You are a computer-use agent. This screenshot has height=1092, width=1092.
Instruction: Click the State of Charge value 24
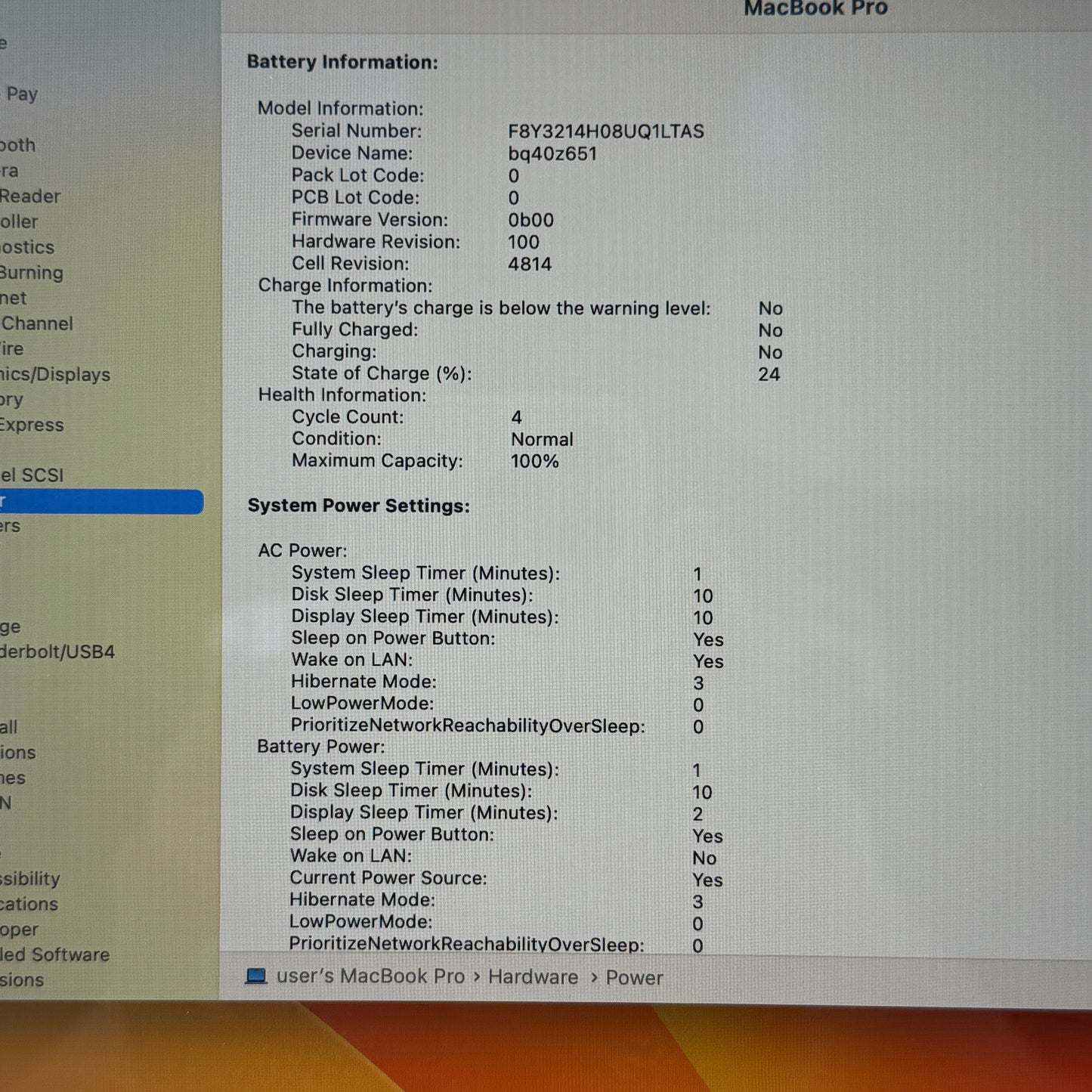pos(769,374)
